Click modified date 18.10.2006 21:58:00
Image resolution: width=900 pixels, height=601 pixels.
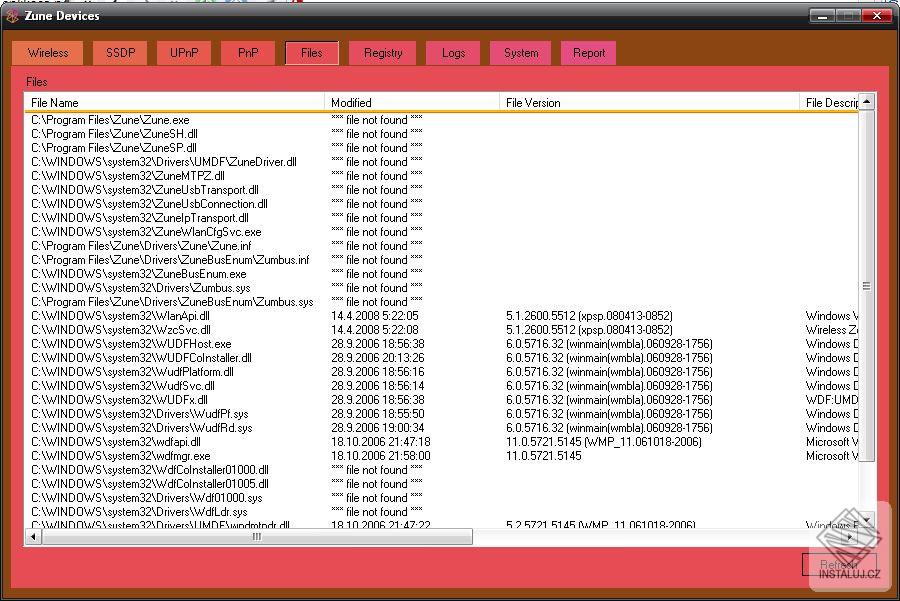(381, 456)
